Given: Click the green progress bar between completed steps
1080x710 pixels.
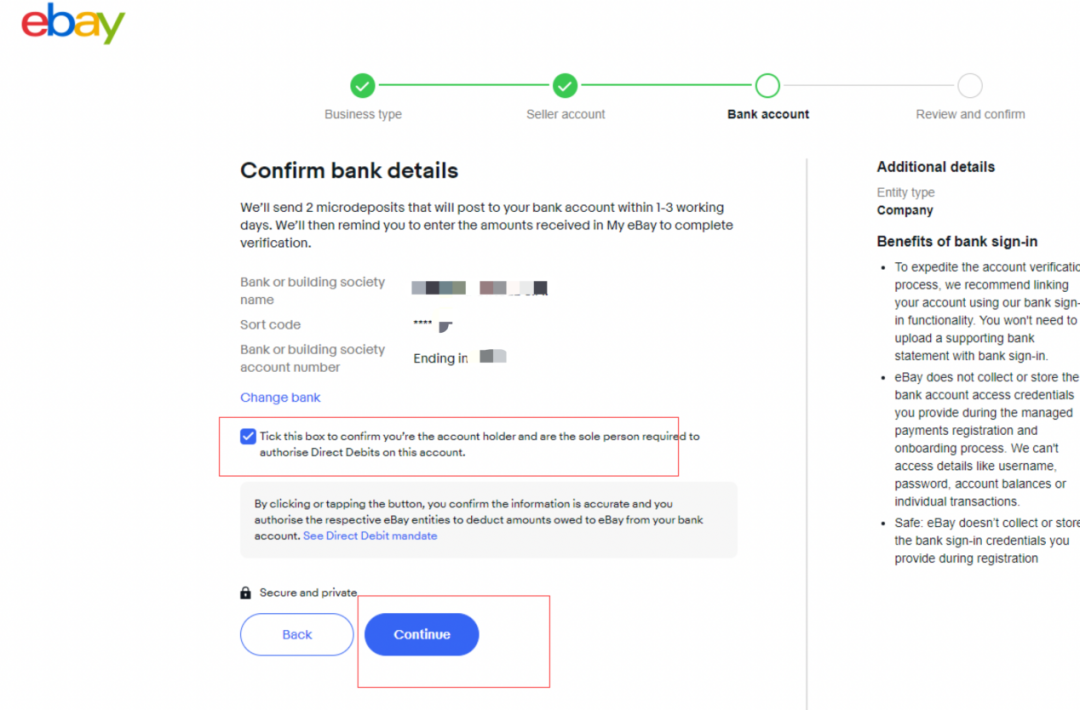Looking at the screenshot, I should 465,86.
